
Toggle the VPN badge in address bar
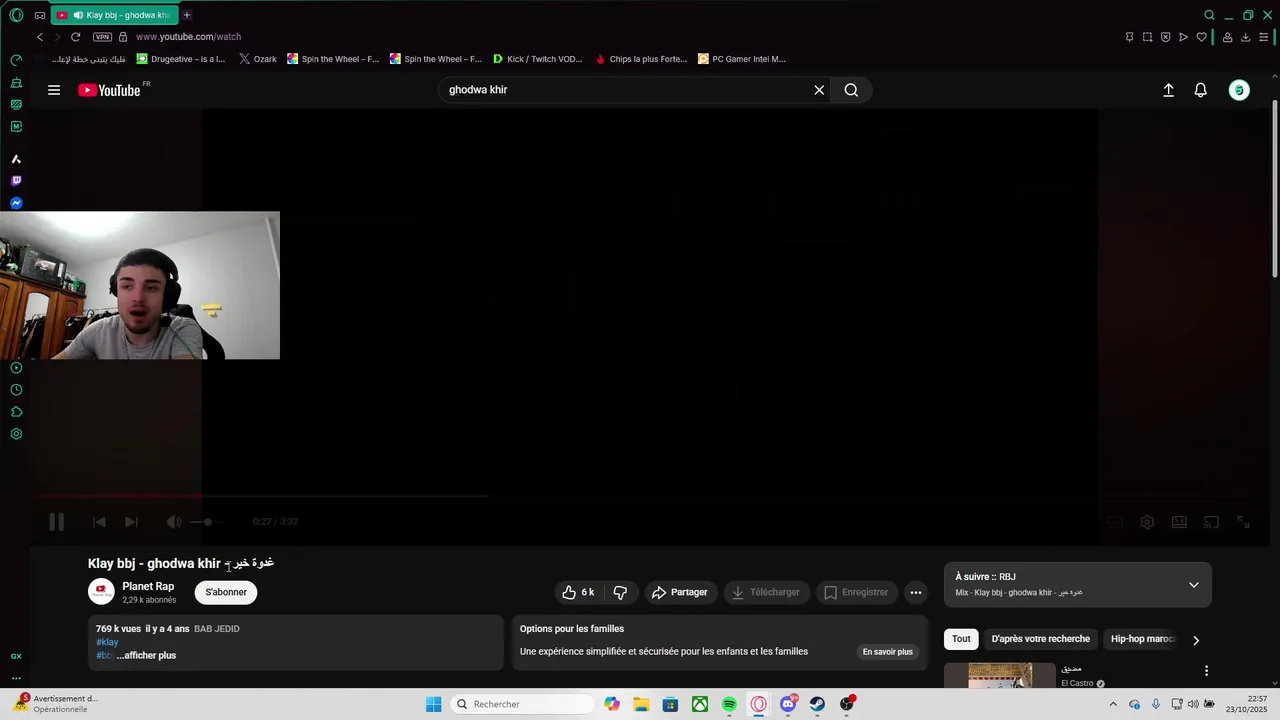click(102, 37)
